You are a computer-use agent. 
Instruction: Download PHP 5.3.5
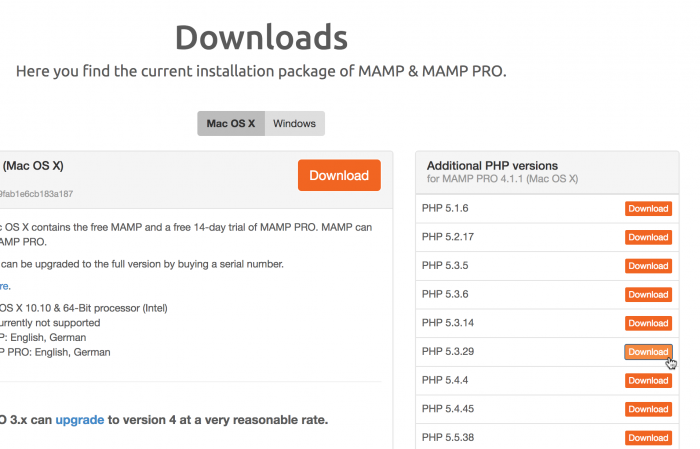648,266
